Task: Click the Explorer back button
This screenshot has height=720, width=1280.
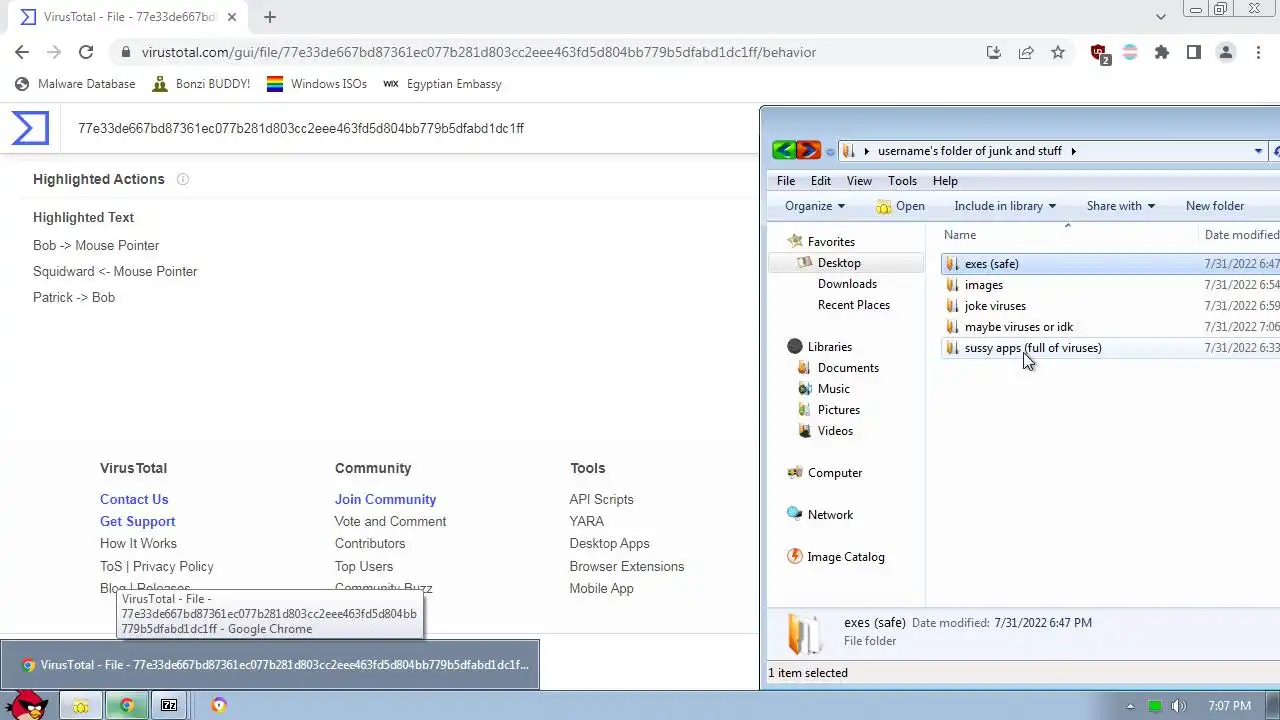Action: point(784,150)
